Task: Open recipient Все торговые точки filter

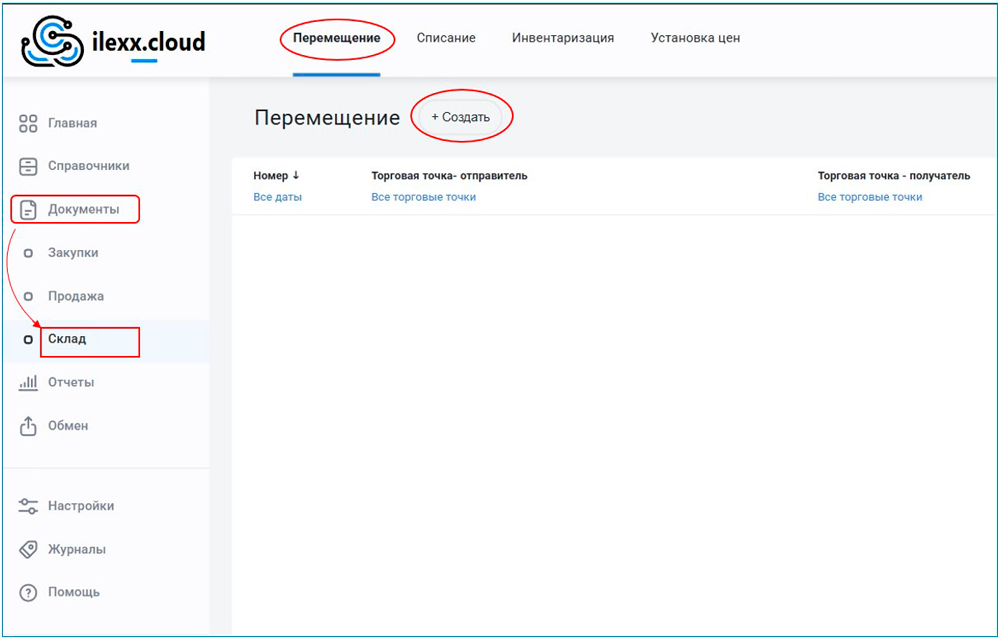Action: (869, 197)
